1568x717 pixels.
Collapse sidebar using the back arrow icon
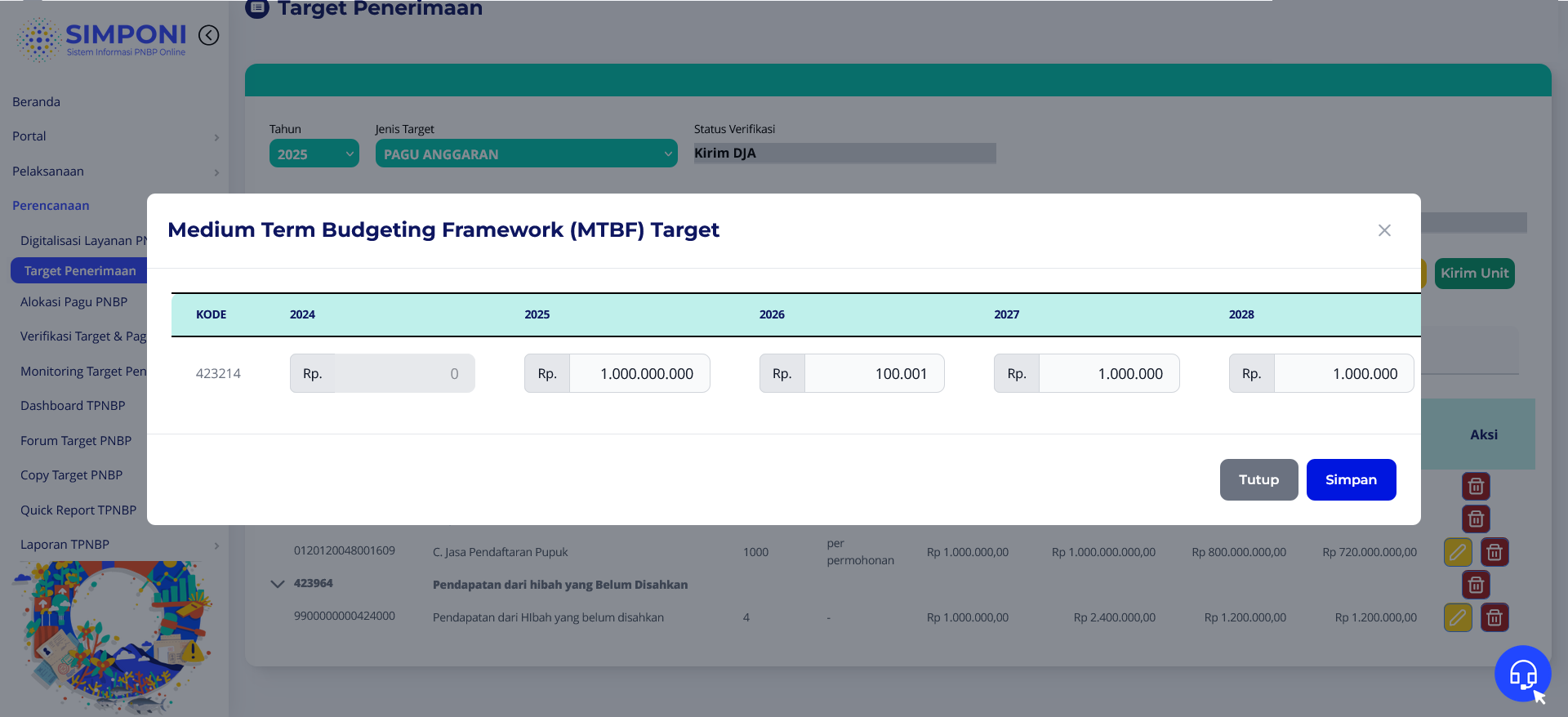209,35
